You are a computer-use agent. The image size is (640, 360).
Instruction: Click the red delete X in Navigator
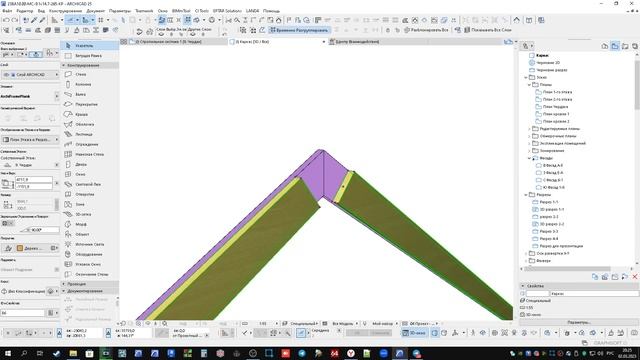click(635, 277)
